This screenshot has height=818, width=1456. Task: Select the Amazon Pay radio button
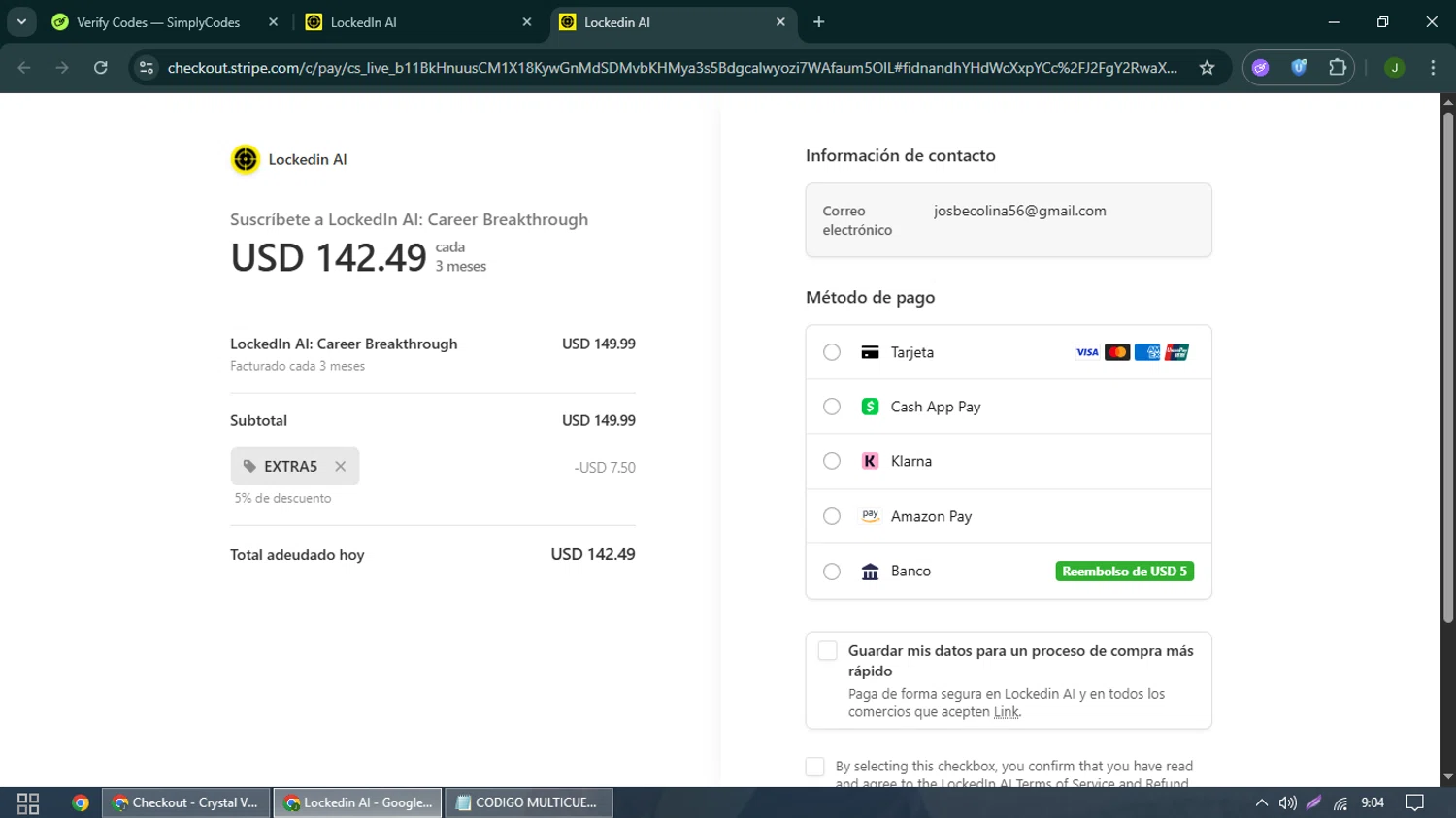point(832,516)
